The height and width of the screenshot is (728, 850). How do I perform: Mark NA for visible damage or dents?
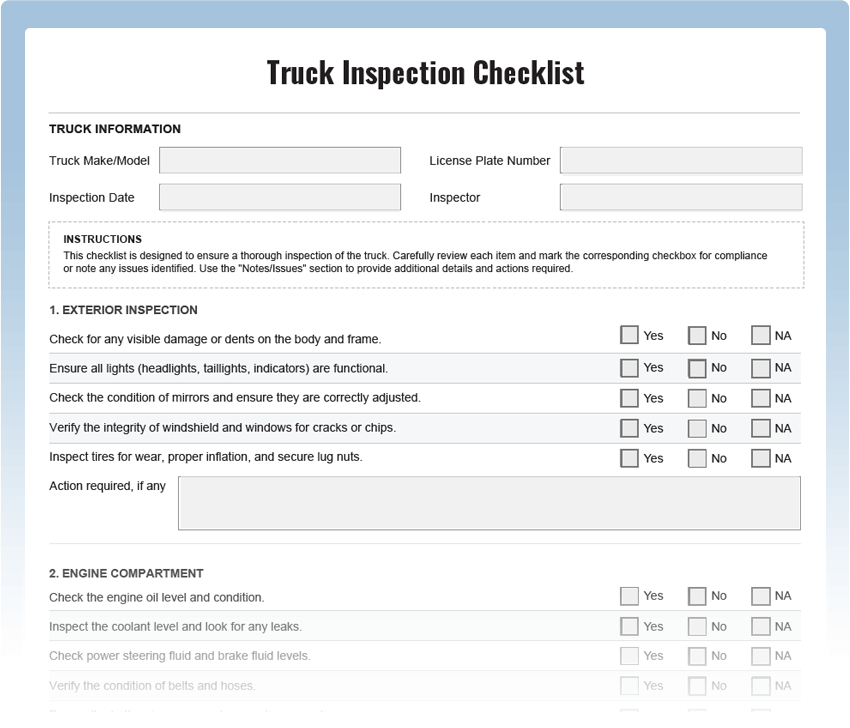pyautogui.click(x=761, y=336)
